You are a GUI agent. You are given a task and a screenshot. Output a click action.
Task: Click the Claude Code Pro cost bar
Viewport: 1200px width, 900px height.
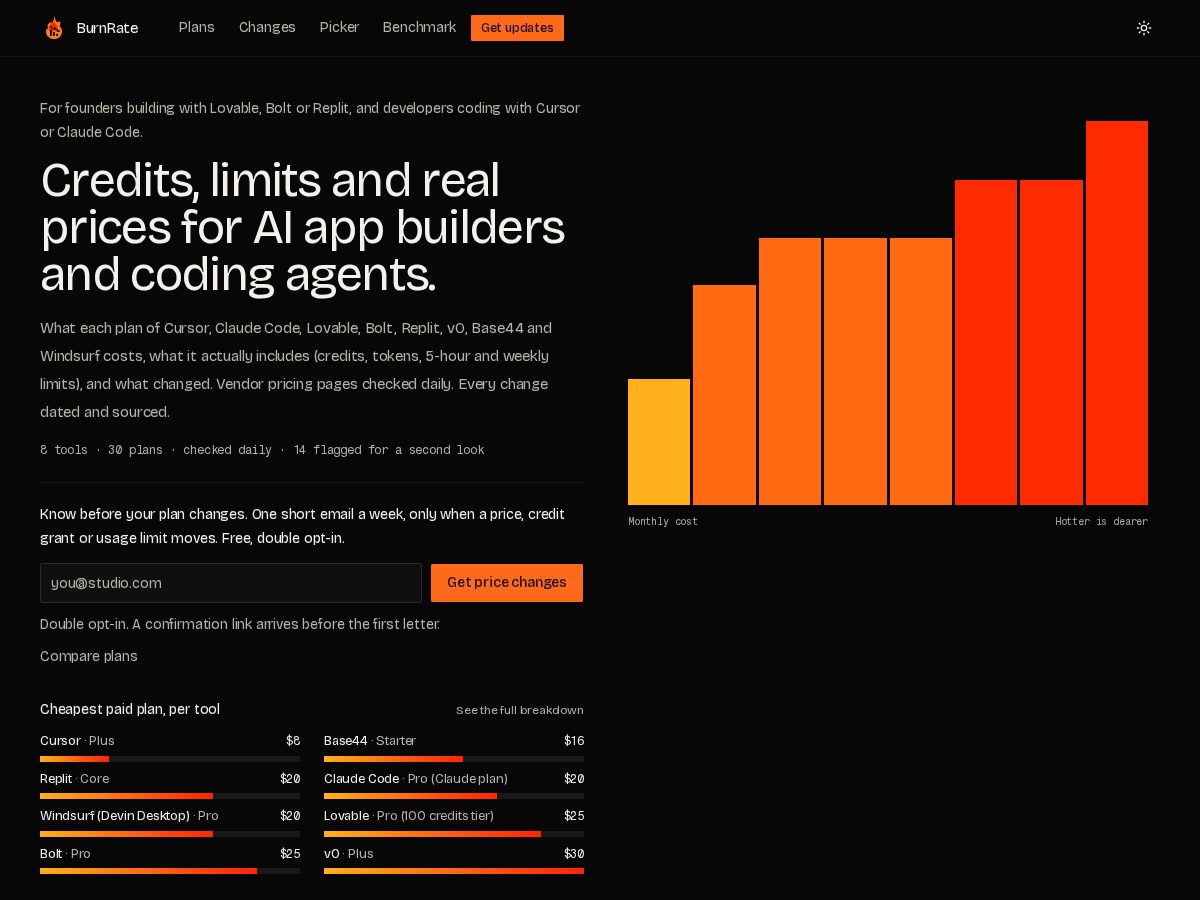point(454,796)
